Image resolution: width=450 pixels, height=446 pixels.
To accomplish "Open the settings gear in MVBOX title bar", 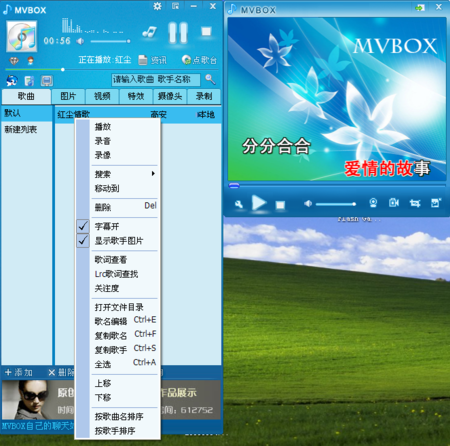I will 157,6.
